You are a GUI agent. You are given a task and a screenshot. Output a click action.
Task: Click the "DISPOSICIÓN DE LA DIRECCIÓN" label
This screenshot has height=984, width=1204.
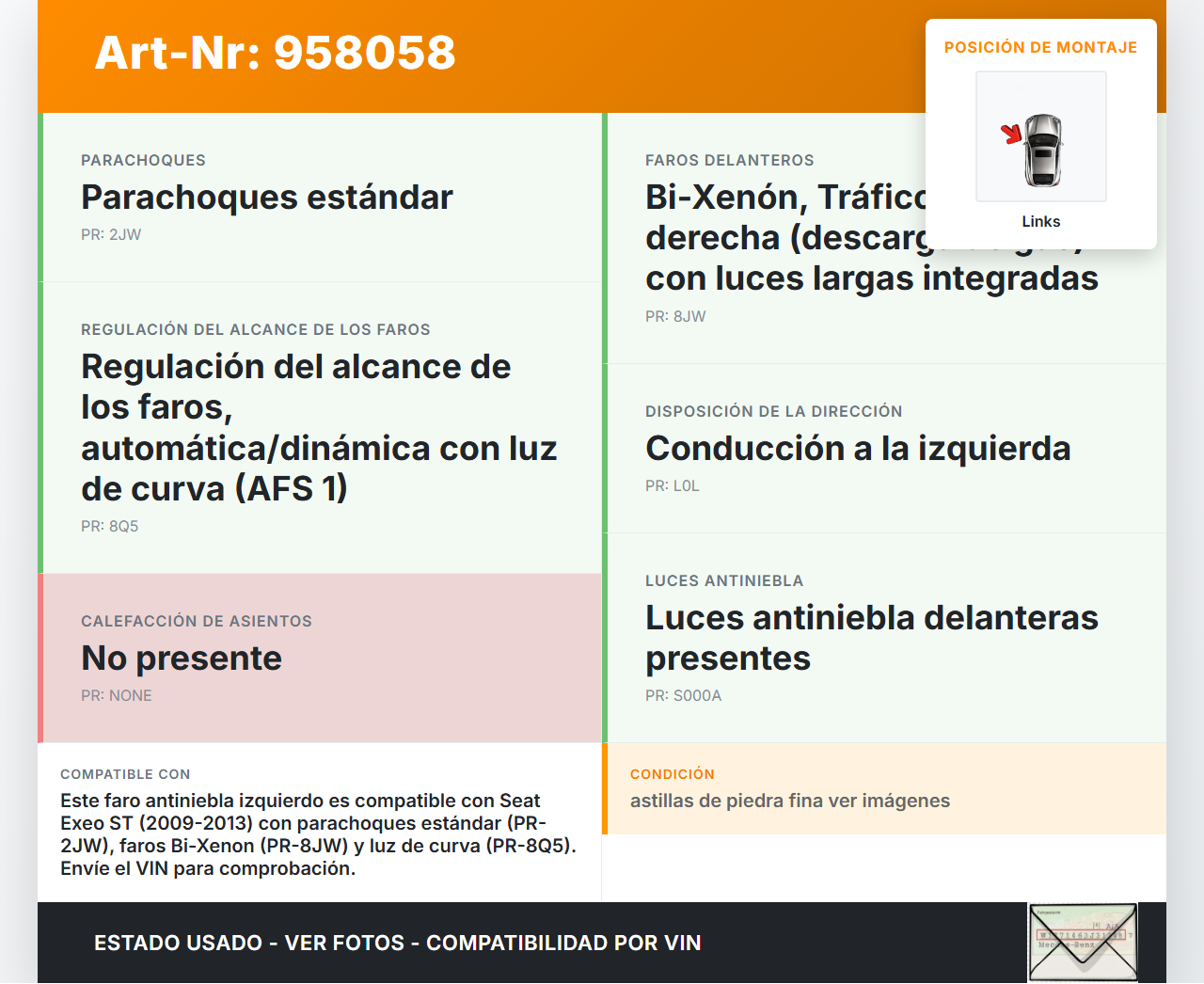pos(774,411)
